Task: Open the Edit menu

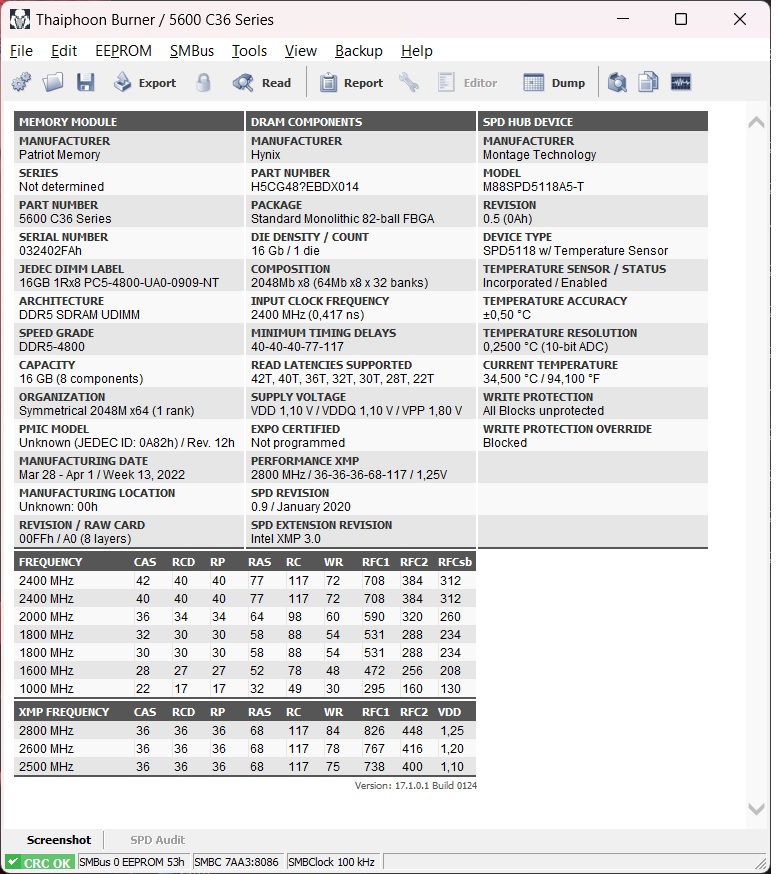Action: (x=64, y=51)
